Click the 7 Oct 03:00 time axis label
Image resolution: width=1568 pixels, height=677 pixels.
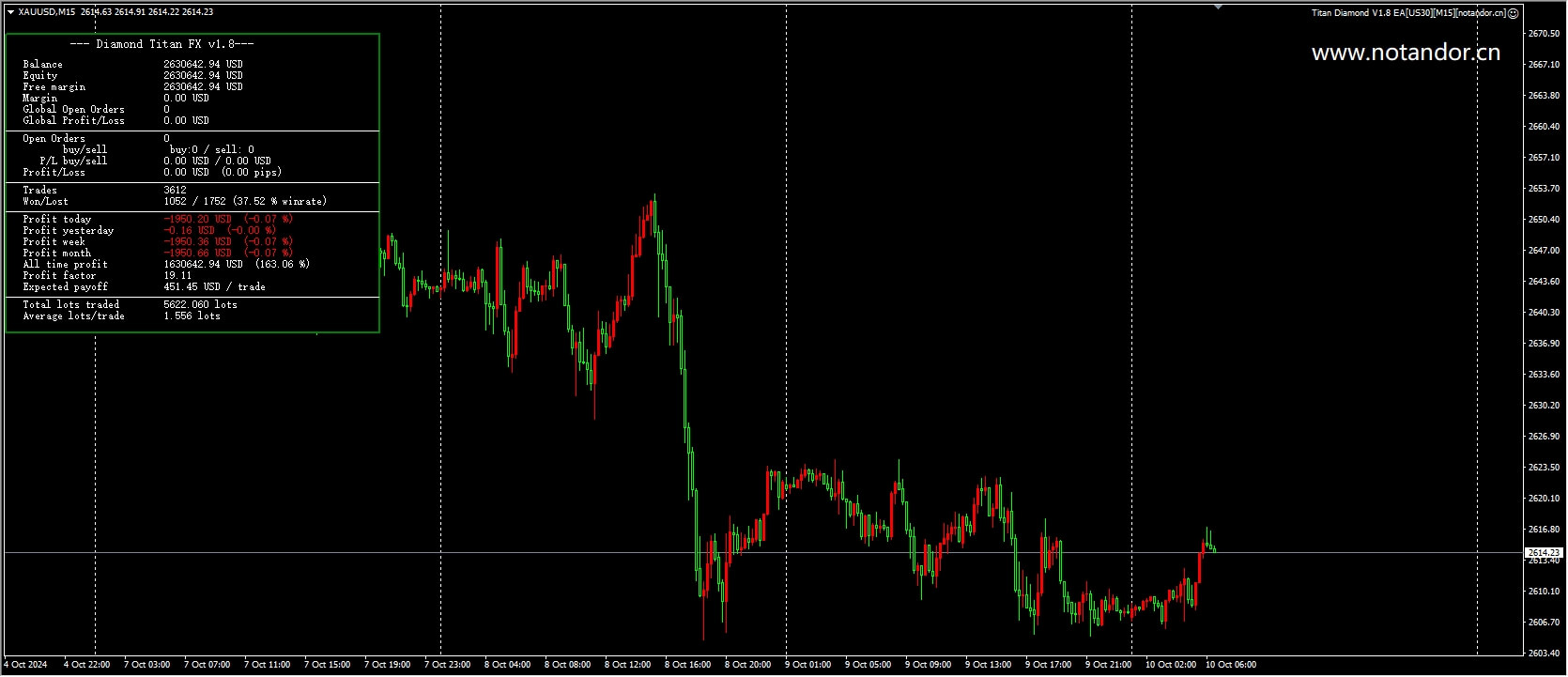[147, 665]
